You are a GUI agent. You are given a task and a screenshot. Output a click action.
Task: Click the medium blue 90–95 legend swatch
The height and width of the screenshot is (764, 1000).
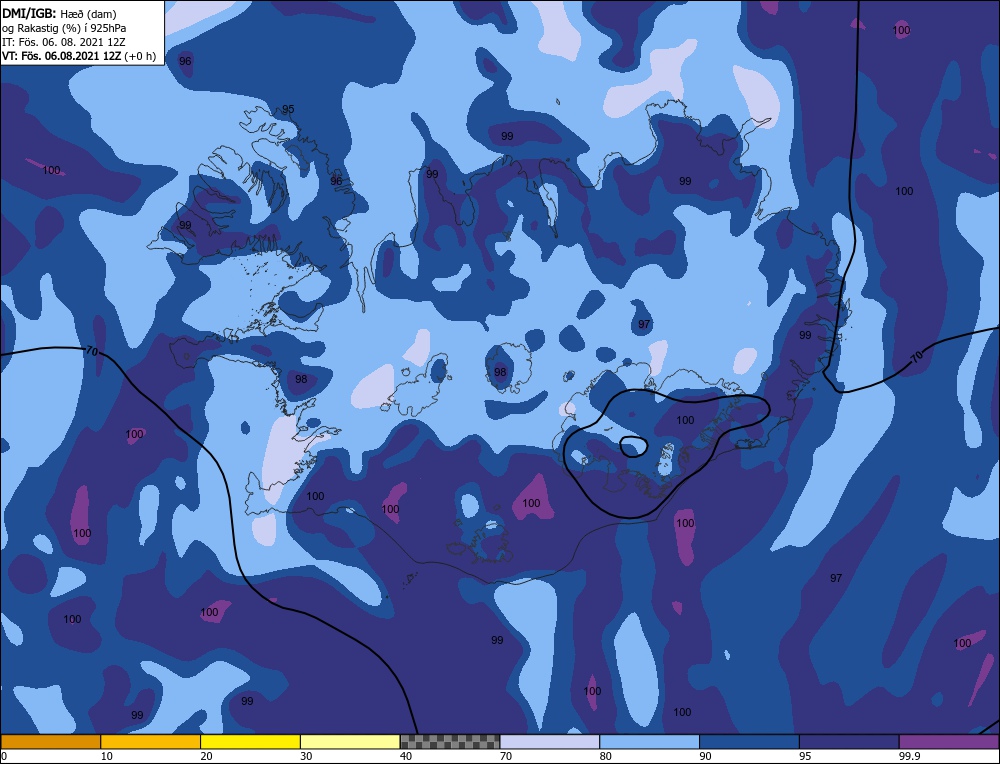point(749,742)
